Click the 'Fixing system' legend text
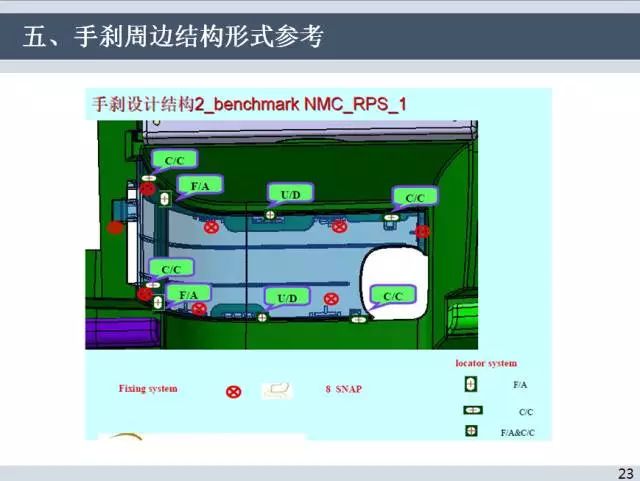Image resolution: width=640 pixels, height=481 pixels. (x=148, y=388)
